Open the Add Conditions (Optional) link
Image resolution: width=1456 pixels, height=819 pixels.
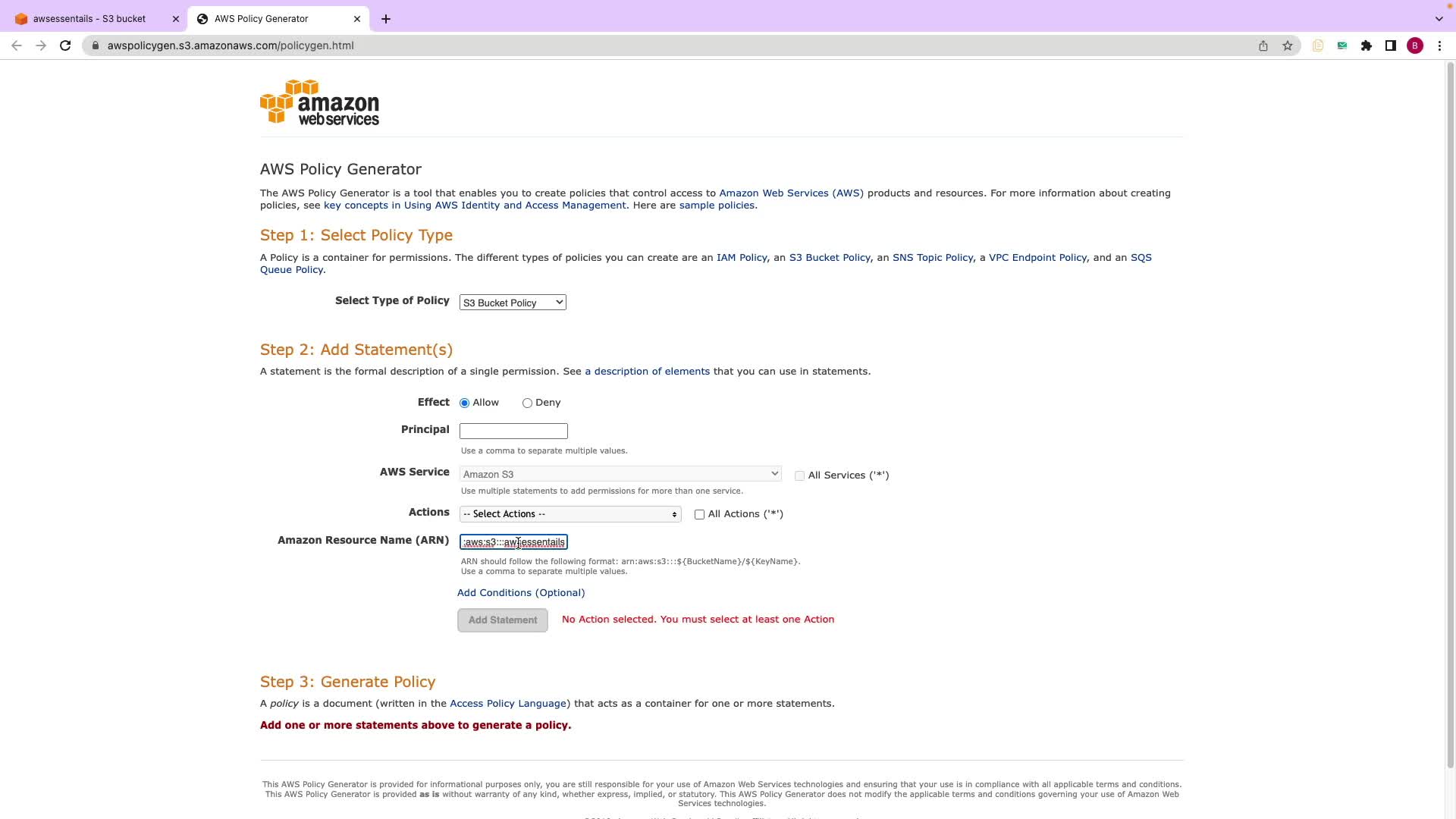point(521,593)
